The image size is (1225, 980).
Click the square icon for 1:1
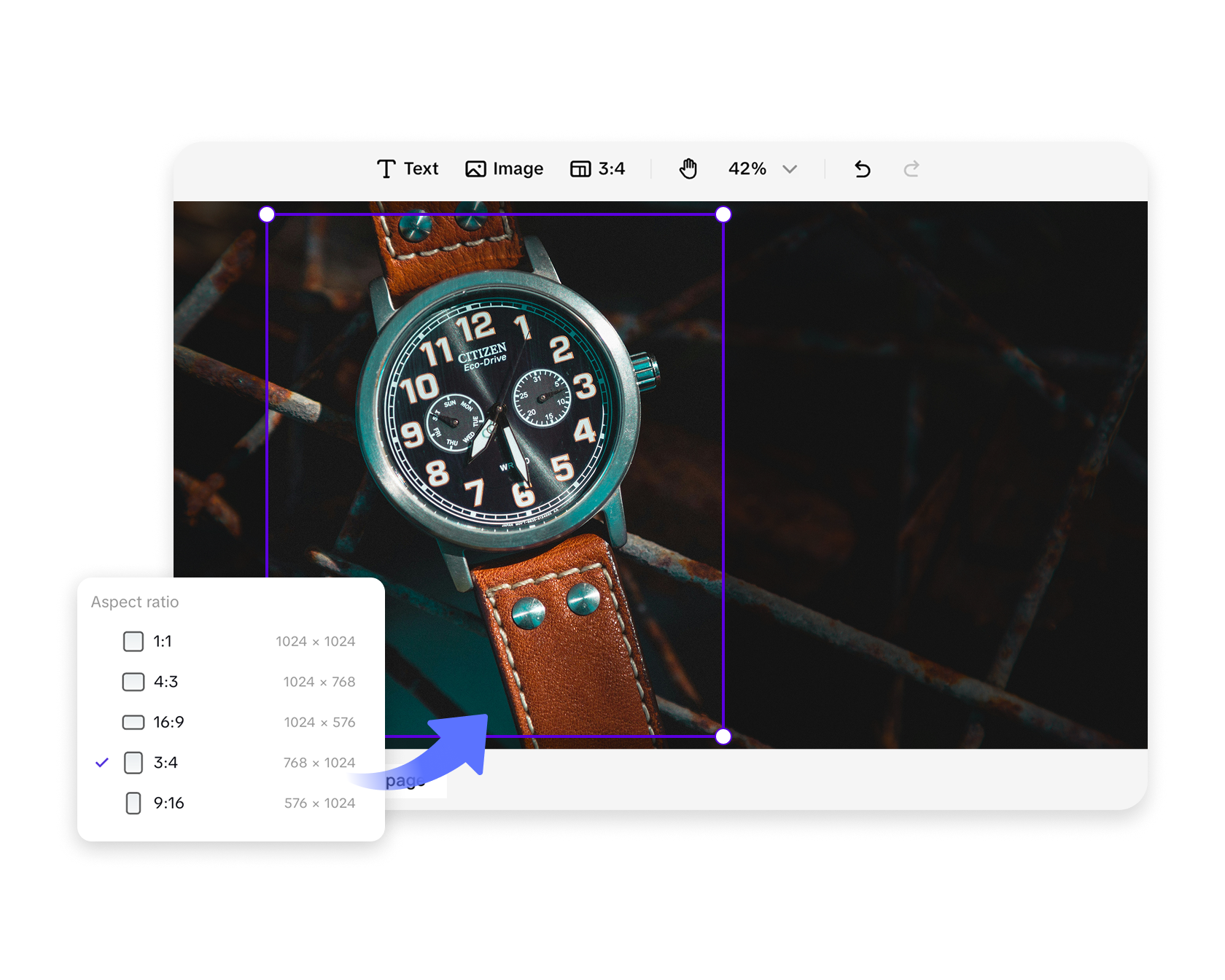tap(133, 642)
